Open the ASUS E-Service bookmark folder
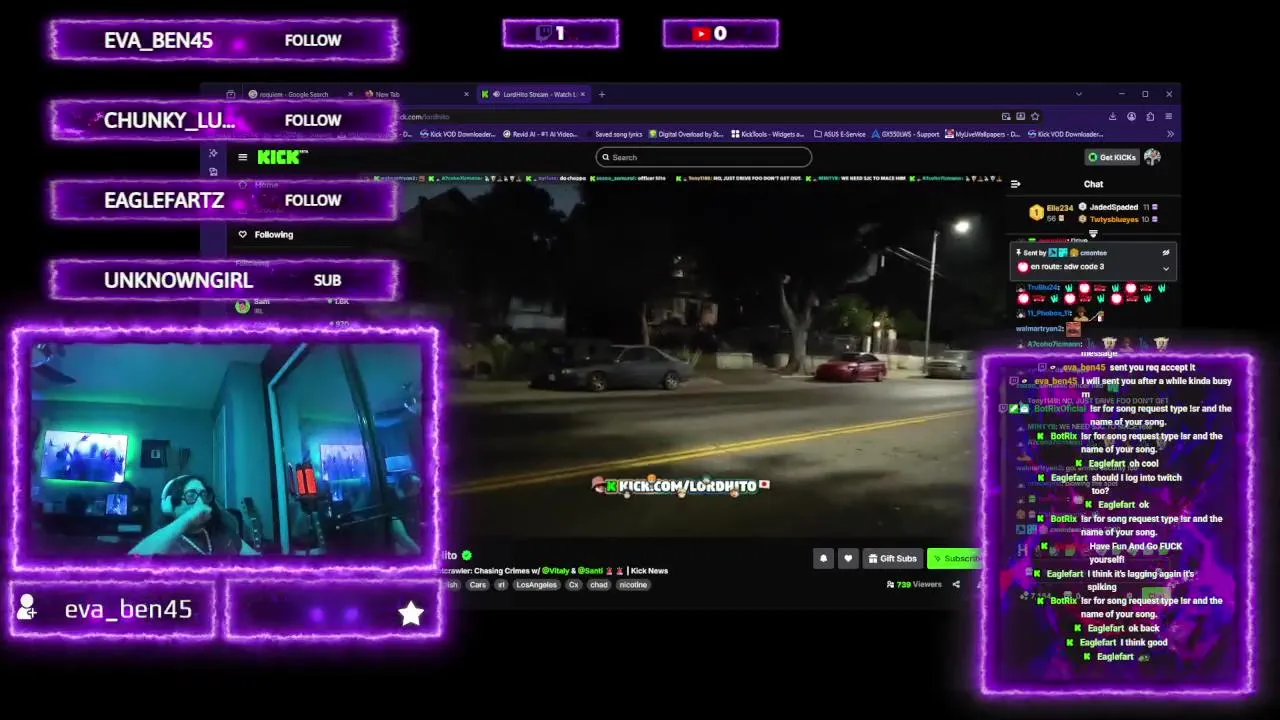The height and width of the screenshot is (720, 1280). (x=840, y=134)
